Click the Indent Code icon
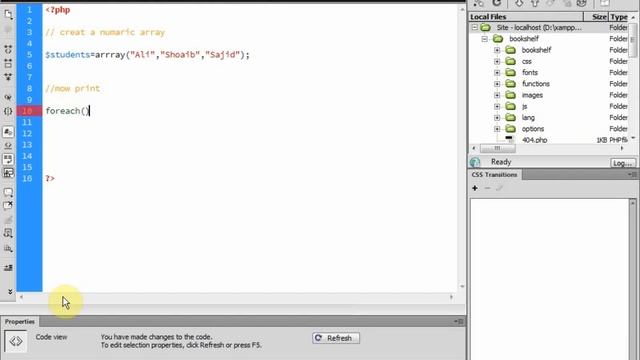640x360 pixels. (x=8, y=268)
